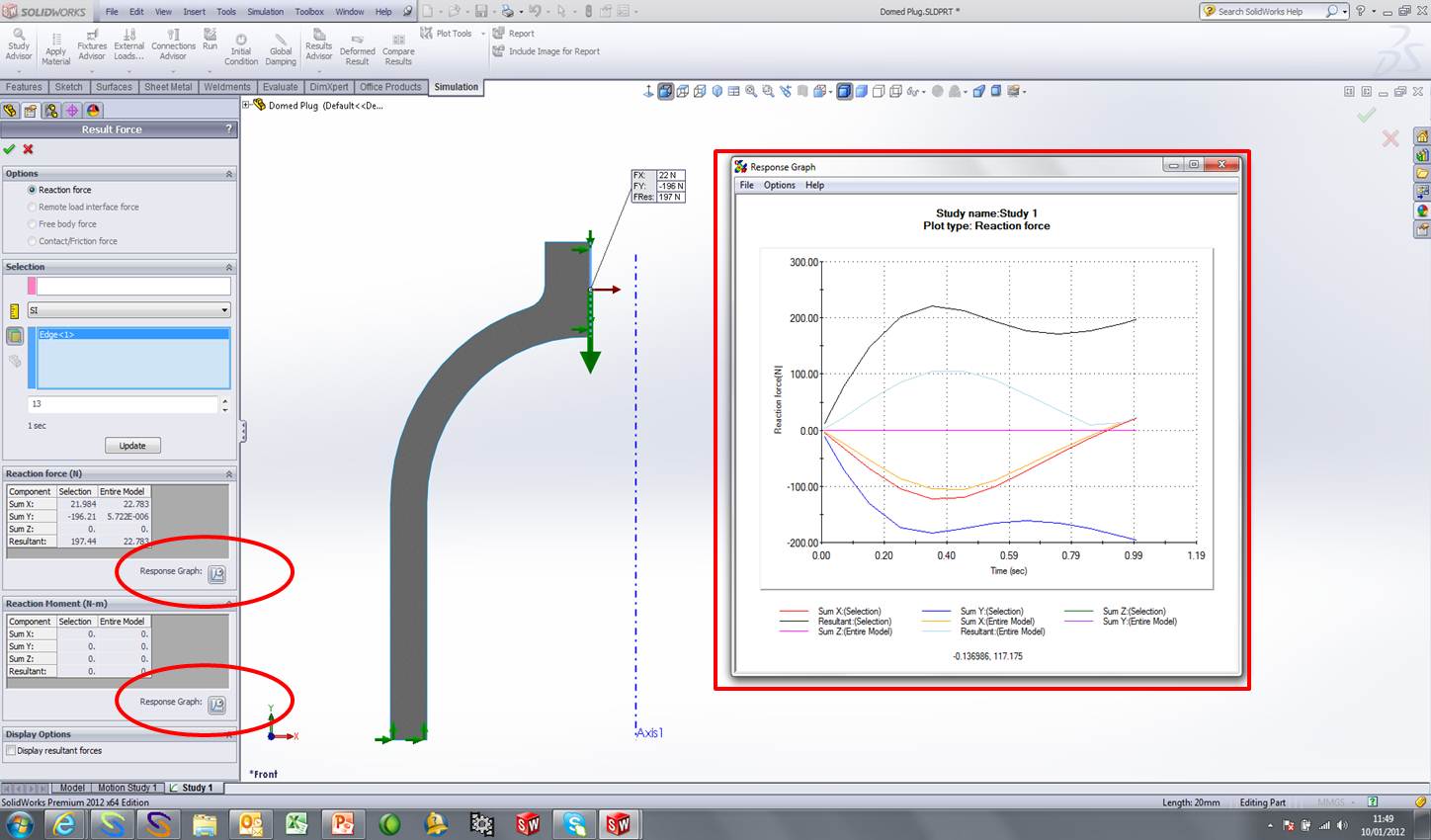Open the Reaction force Response Graph

[x=216, y=573]
